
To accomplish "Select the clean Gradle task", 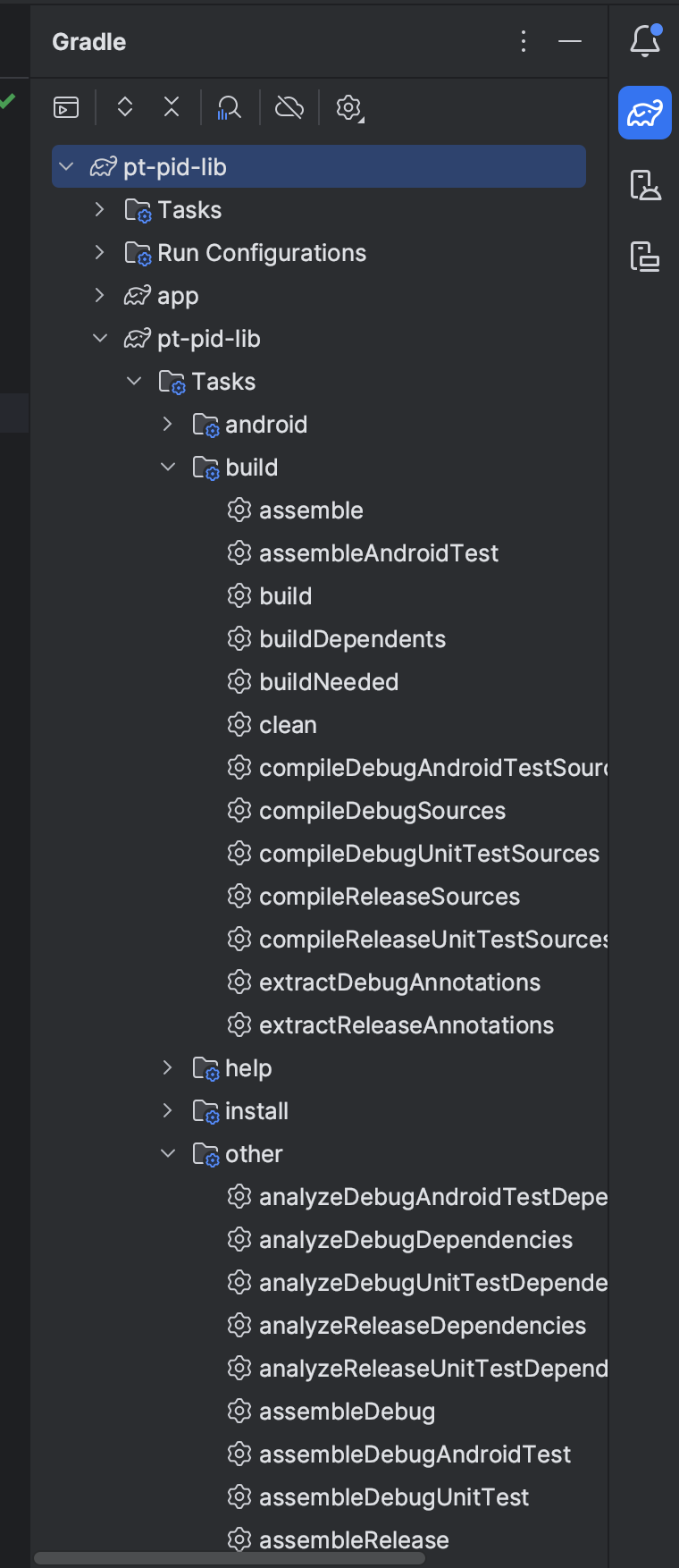I will tap(288, 725).
